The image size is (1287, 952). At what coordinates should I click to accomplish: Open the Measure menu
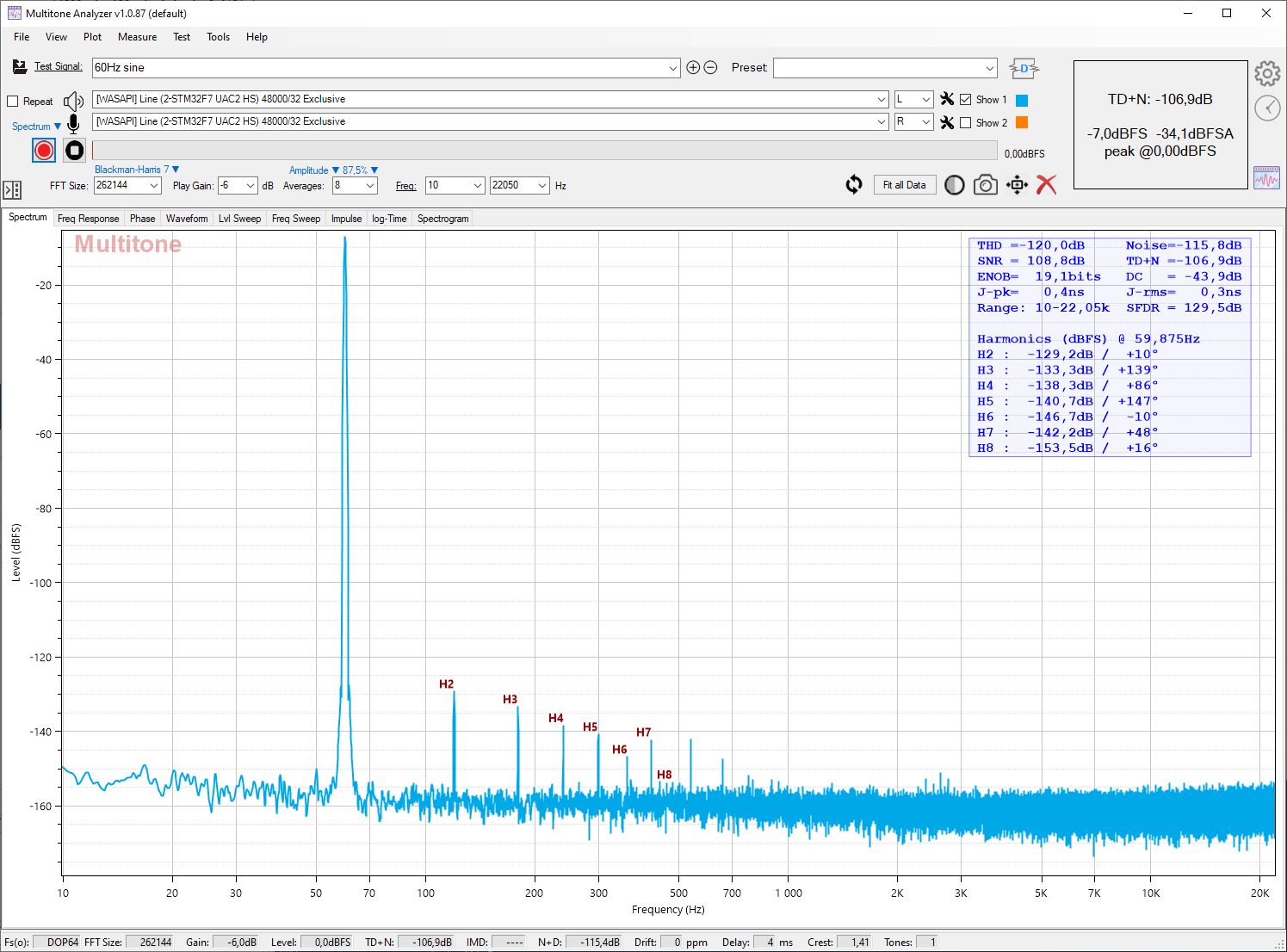137,37
